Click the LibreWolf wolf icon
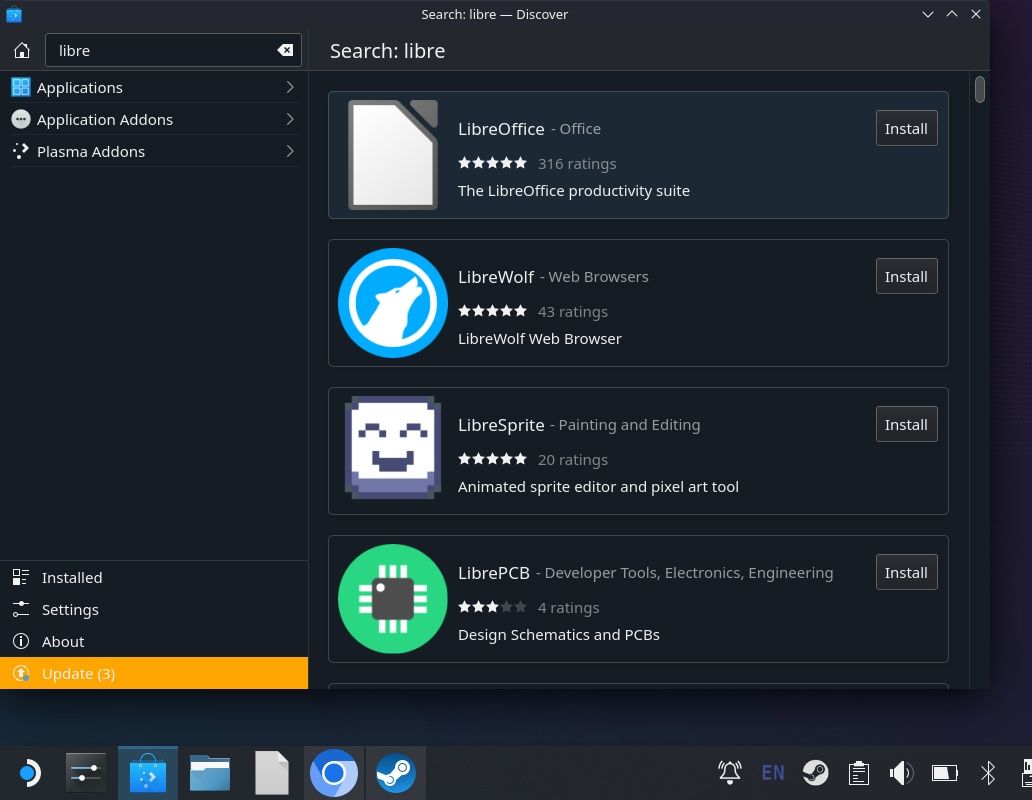Viewport: 1032px width, 800px height. click(x=392, y=302)
